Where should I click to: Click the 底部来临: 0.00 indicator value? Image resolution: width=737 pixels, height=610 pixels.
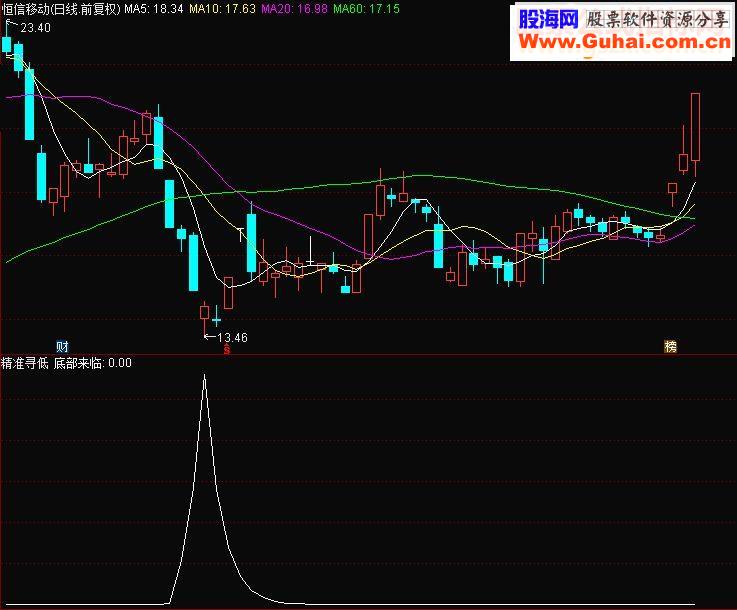point(93,363)
